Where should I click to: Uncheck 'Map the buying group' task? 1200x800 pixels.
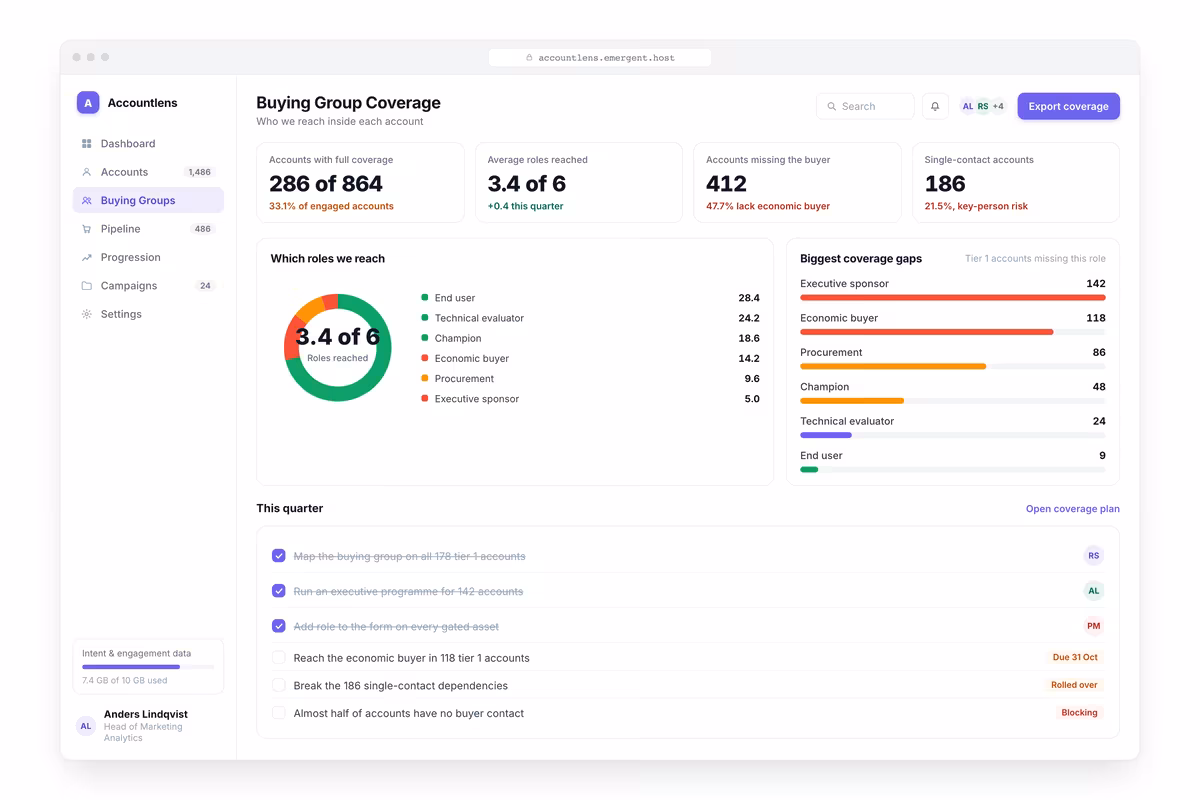coord(279,556)
